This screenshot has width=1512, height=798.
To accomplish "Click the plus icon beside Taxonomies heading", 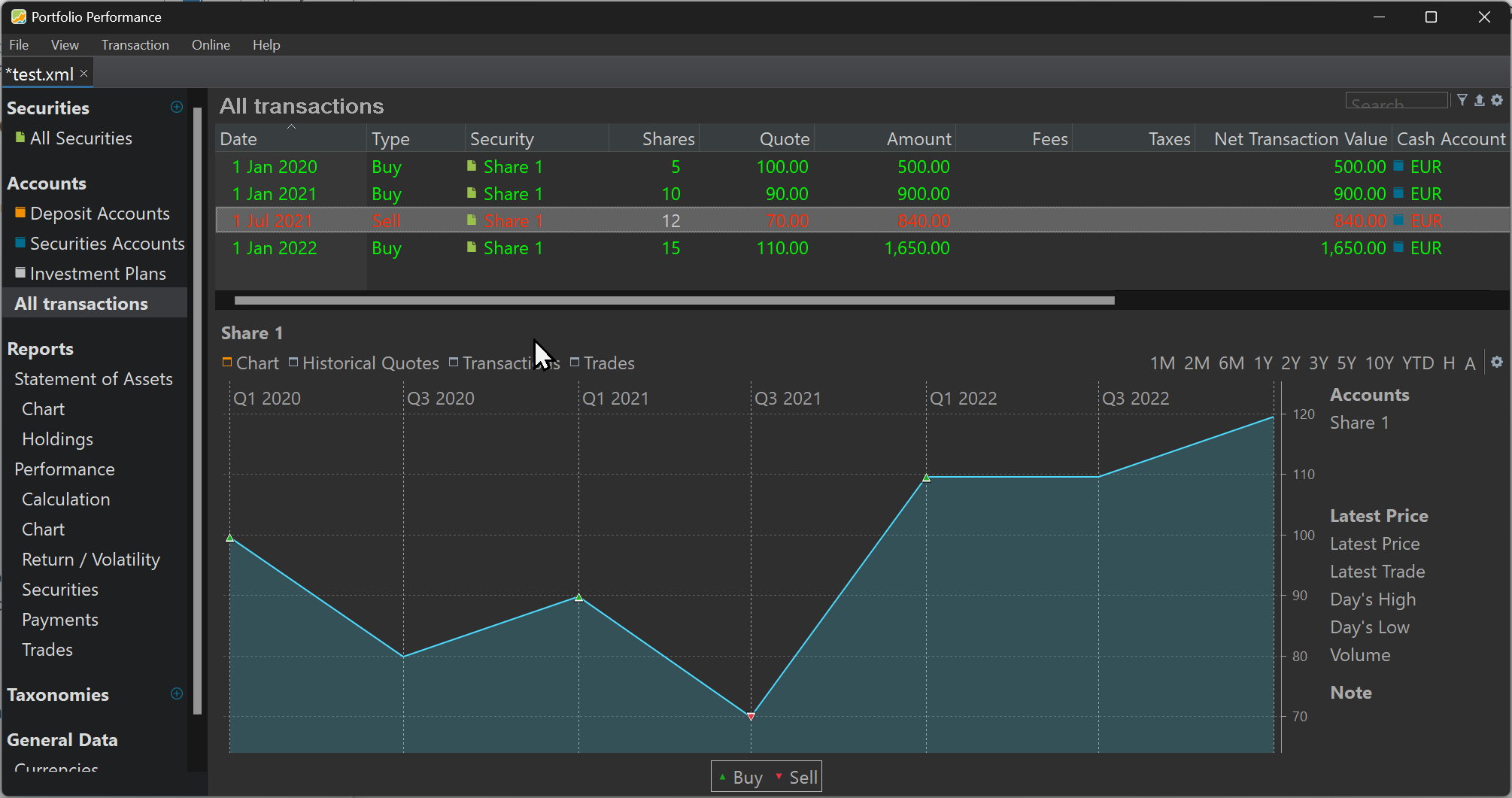I will (177, 693).
